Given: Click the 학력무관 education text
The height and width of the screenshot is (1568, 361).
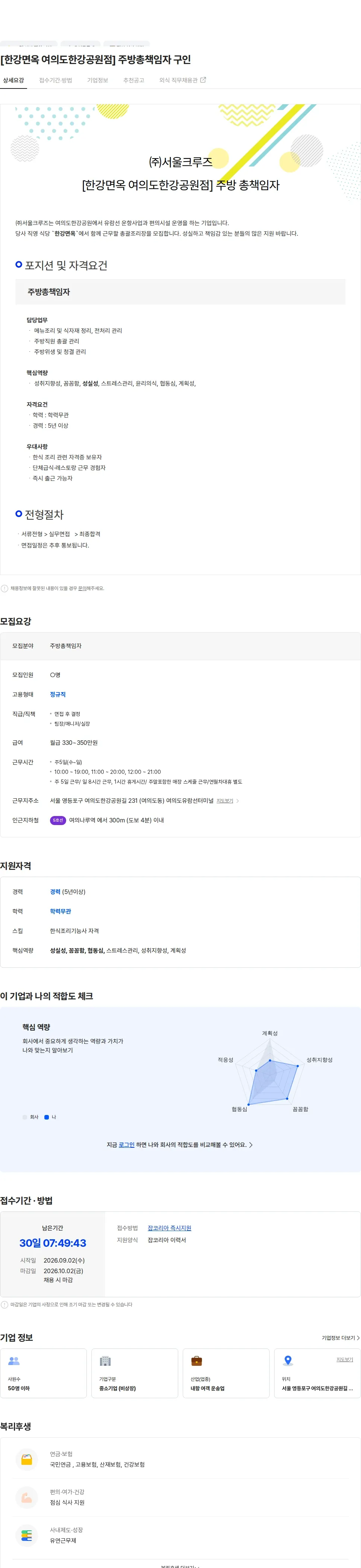Looking at the screenshot, I should (60, 912).
